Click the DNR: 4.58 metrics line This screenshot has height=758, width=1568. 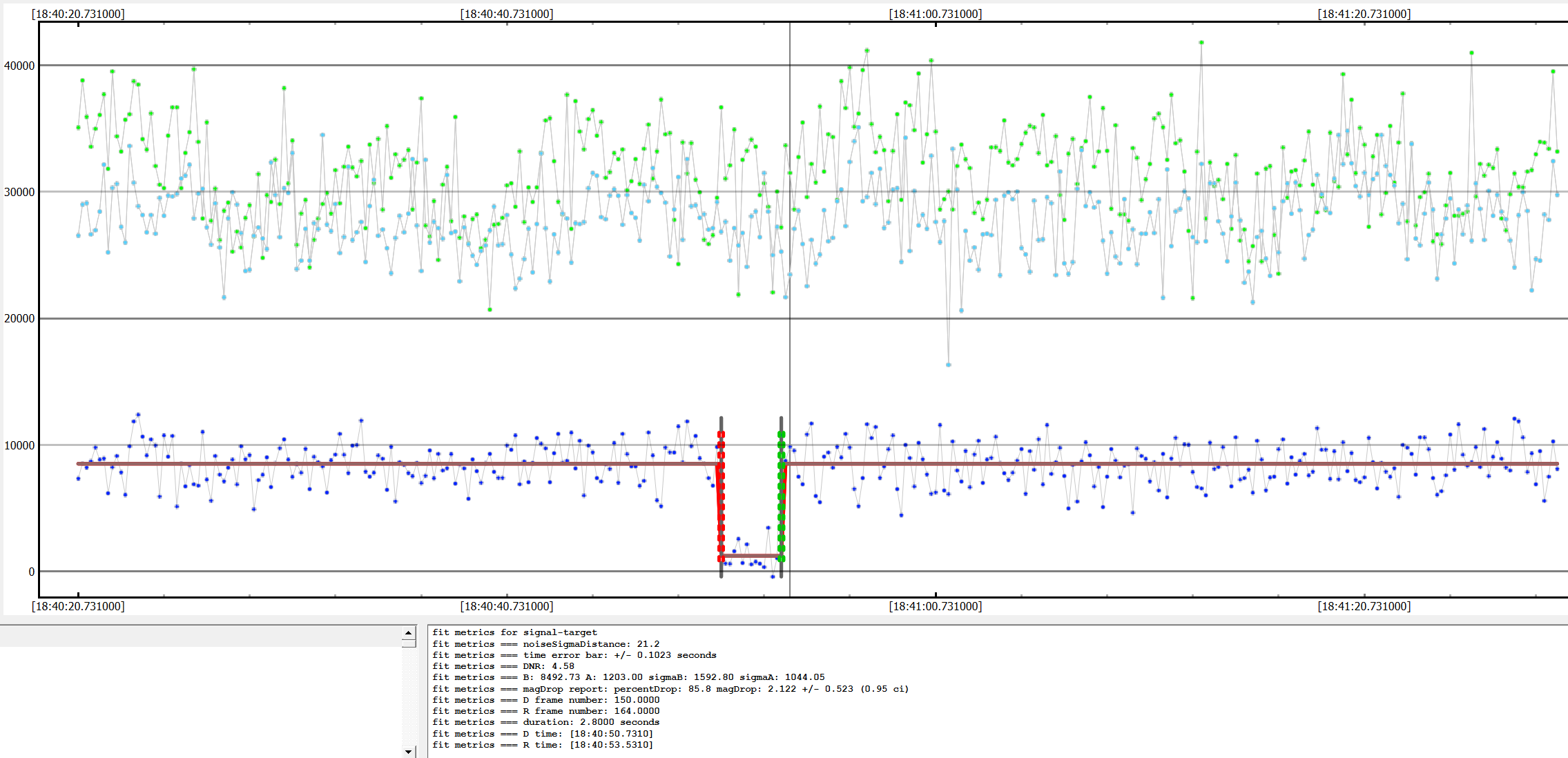point(503,666)
